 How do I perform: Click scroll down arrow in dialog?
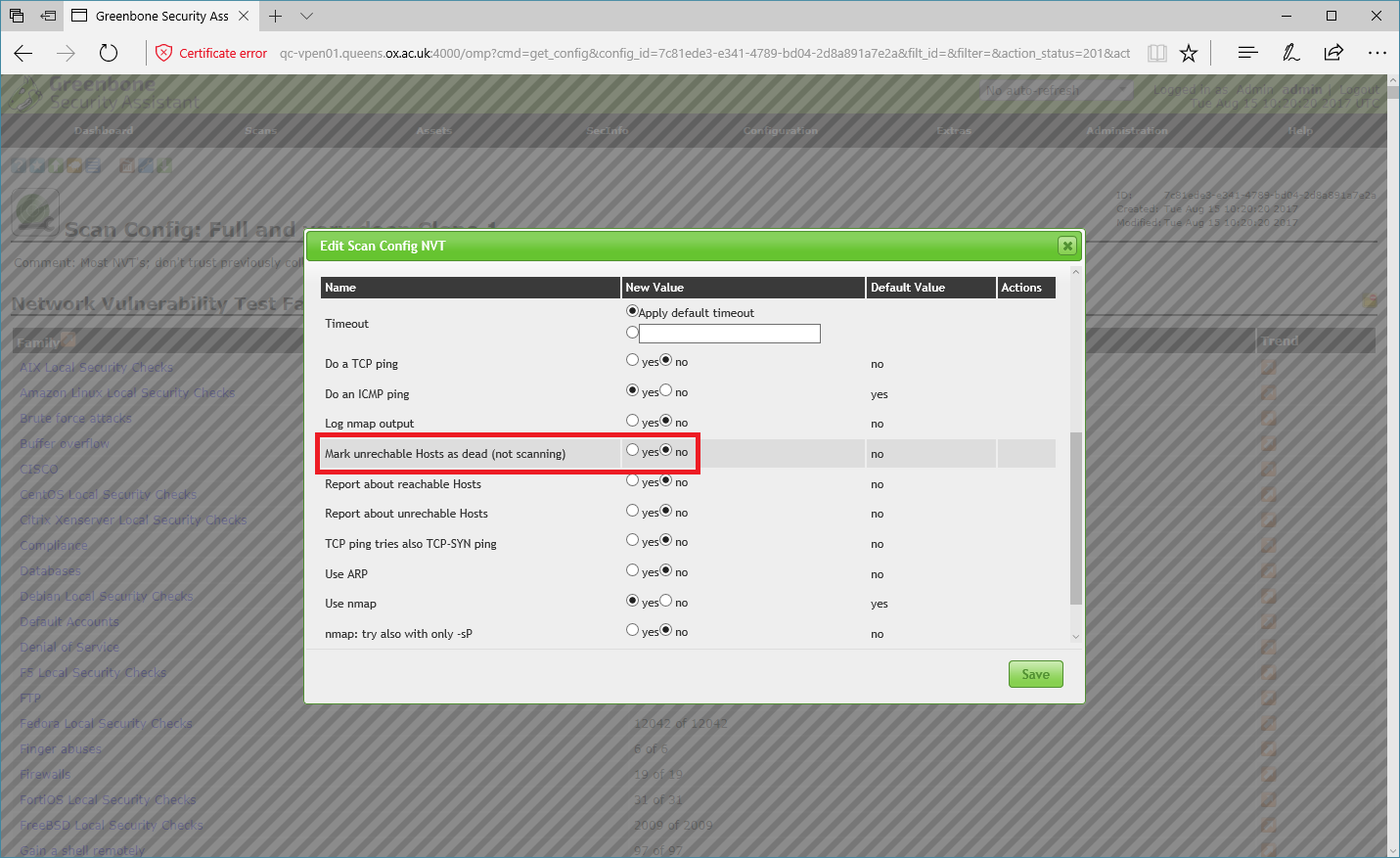click(x=1075, y=637)
